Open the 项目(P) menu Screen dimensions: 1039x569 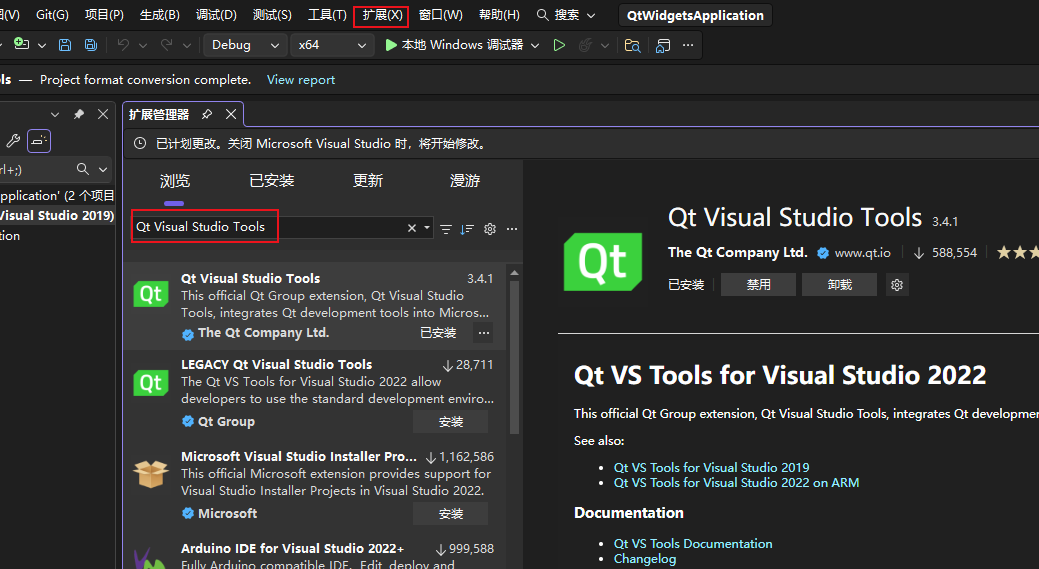[x=104, y=15]
